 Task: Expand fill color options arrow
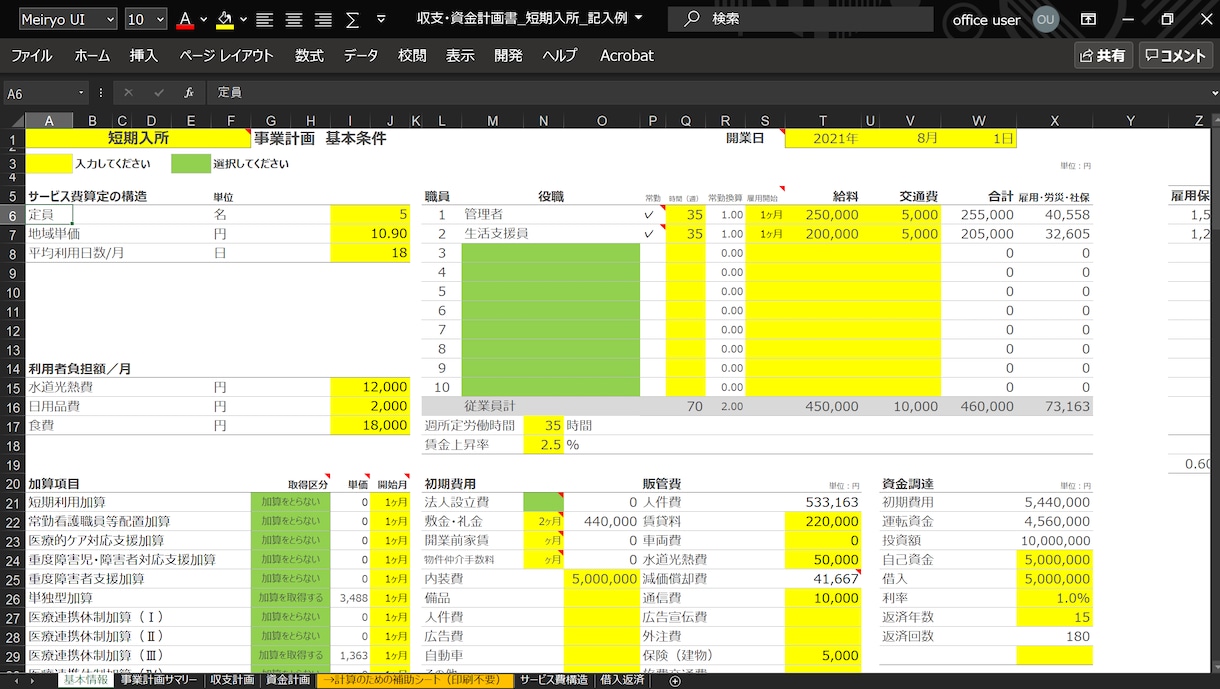click(x=243, y=19)
